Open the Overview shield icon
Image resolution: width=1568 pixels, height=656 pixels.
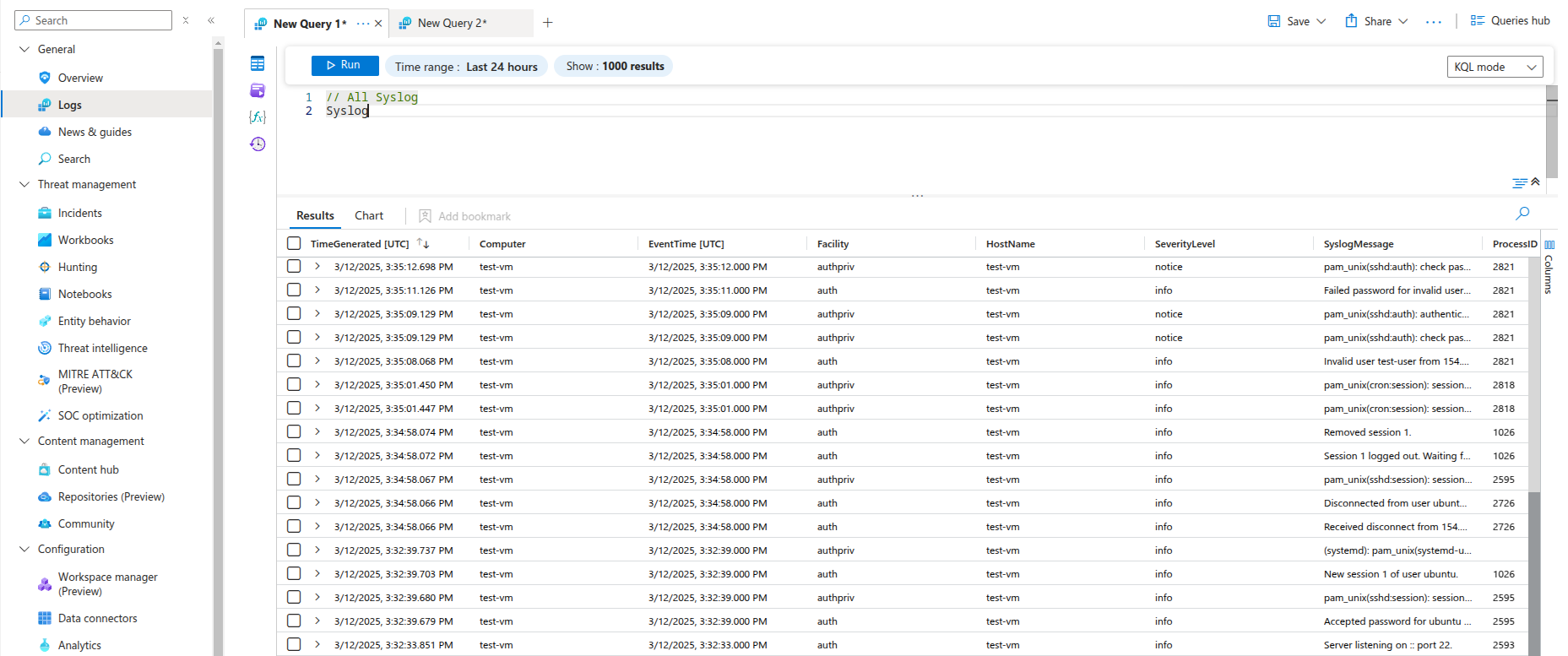click(x=45, y=78)
